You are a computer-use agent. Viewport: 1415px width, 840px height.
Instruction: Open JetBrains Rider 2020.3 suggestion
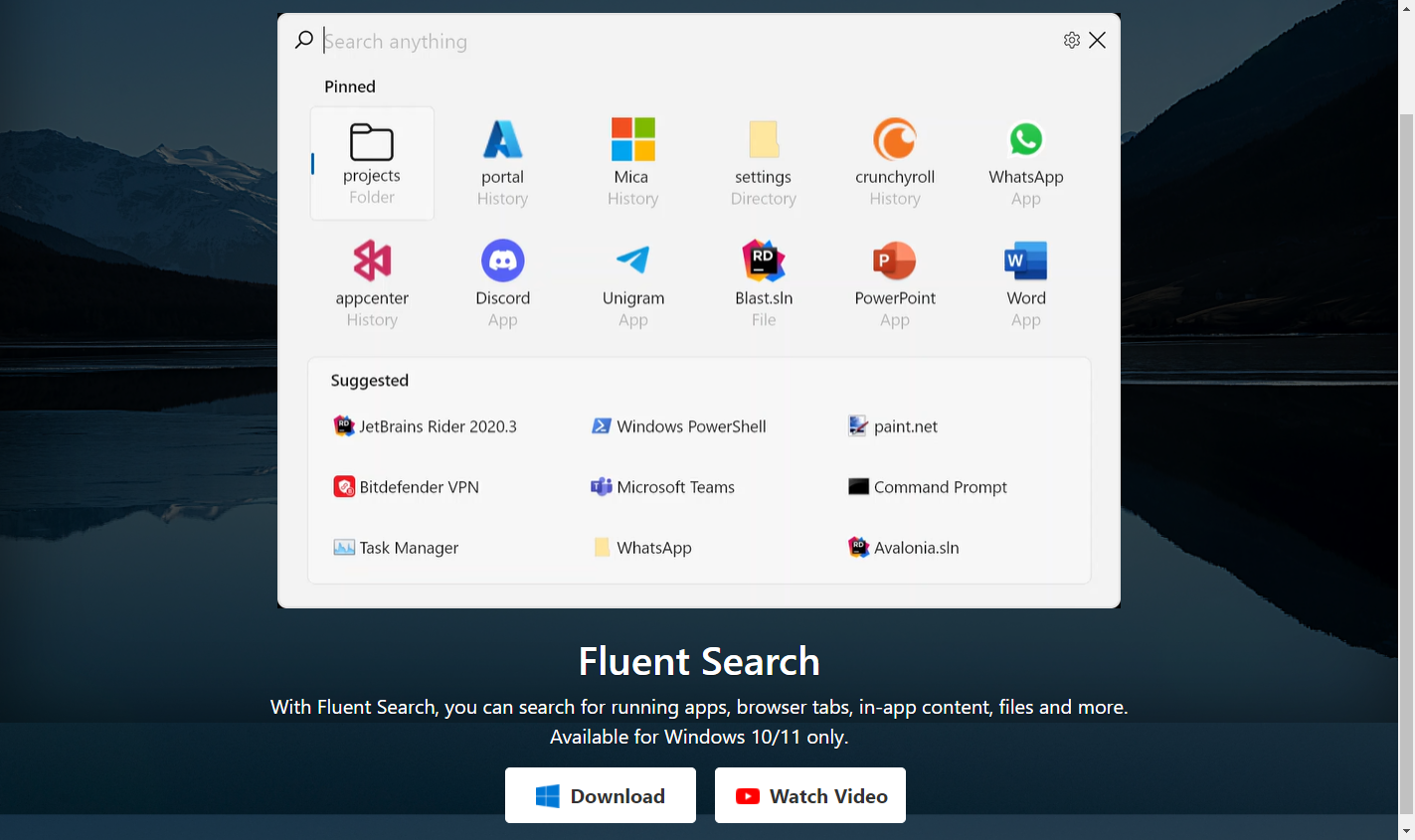pyautogui.click(x=438, y=426)
